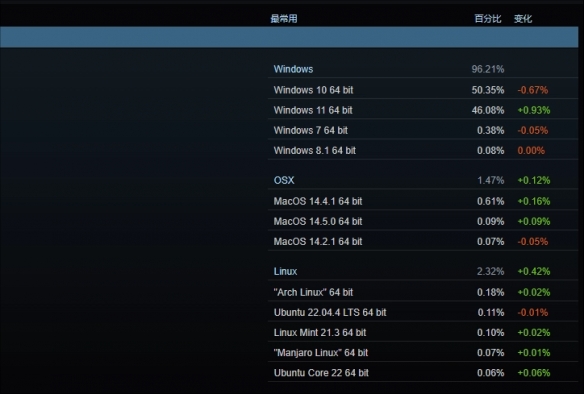Viewport: 584px width, 394px height.
Task: Click the -0.01% change for Ubuntu 22.04.4 LTS
Action: click(533, 312)
